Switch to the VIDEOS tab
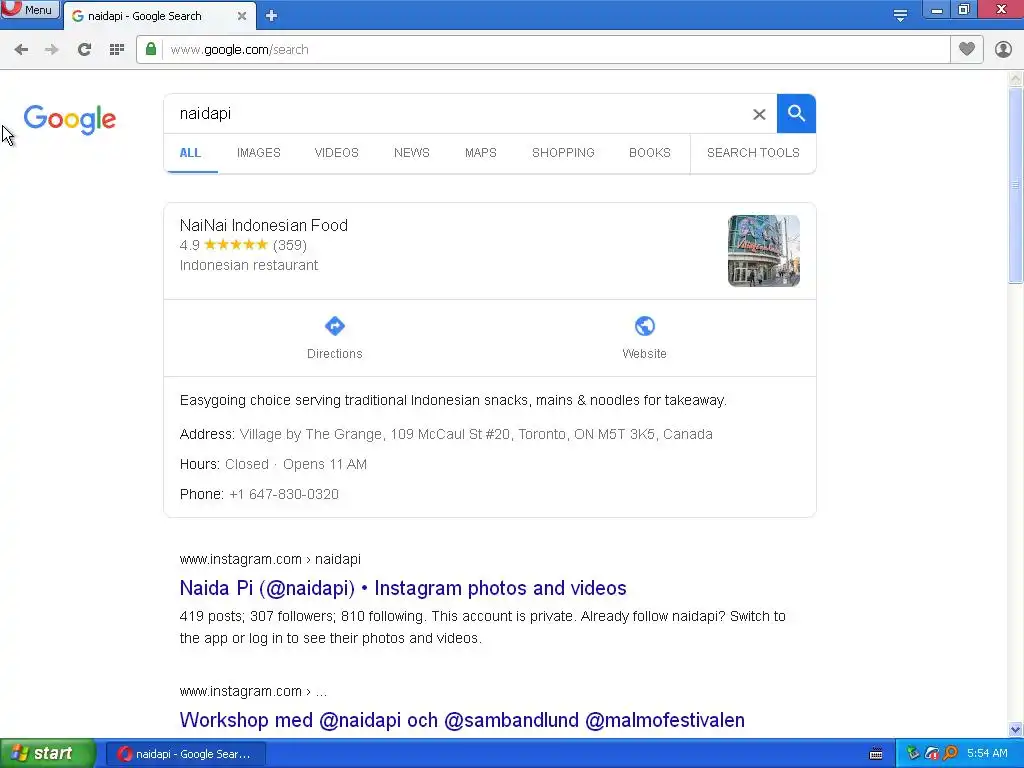 point(336,153)
